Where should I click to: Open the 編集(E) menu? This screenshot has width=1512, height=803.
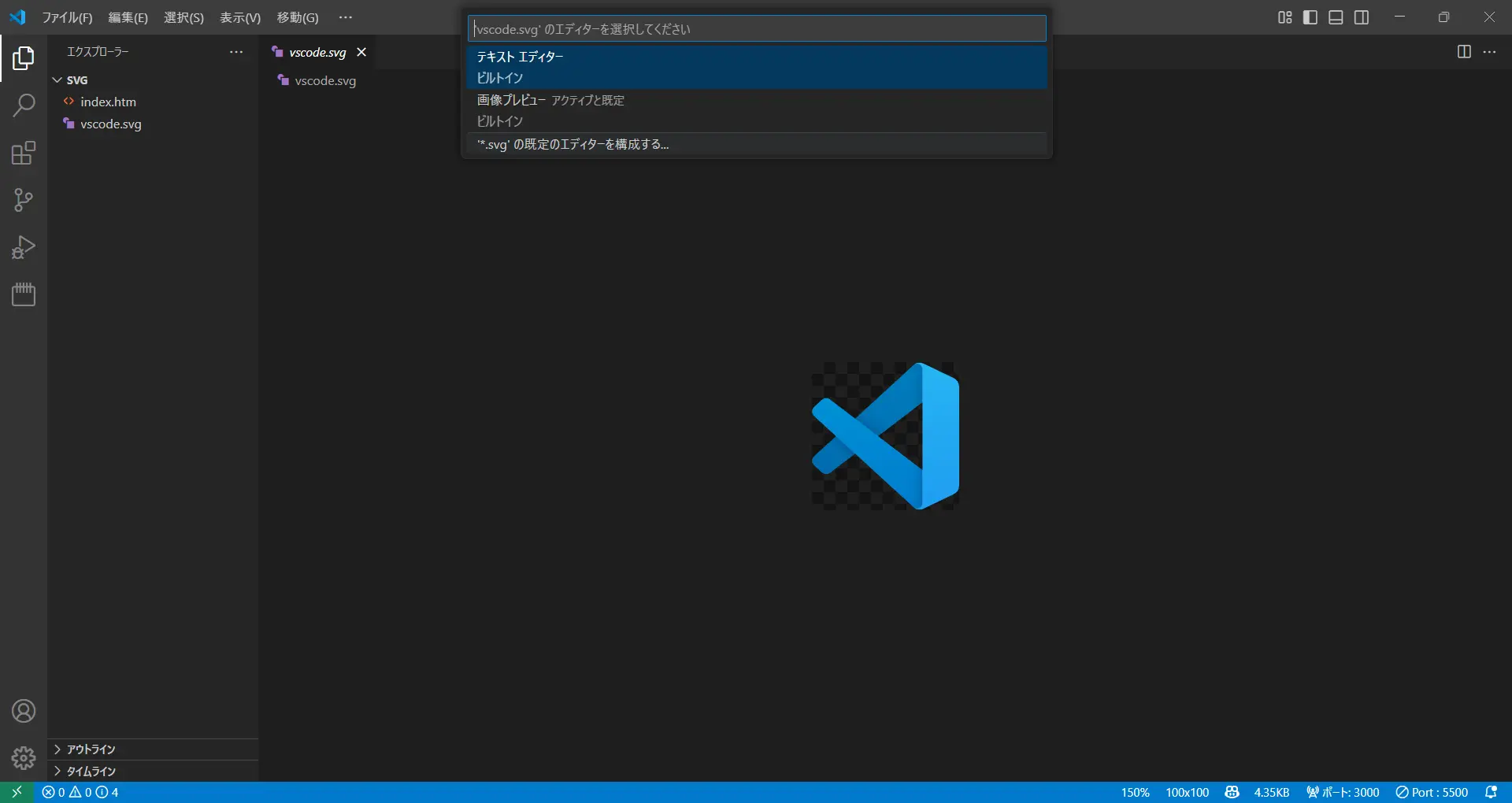128,17
